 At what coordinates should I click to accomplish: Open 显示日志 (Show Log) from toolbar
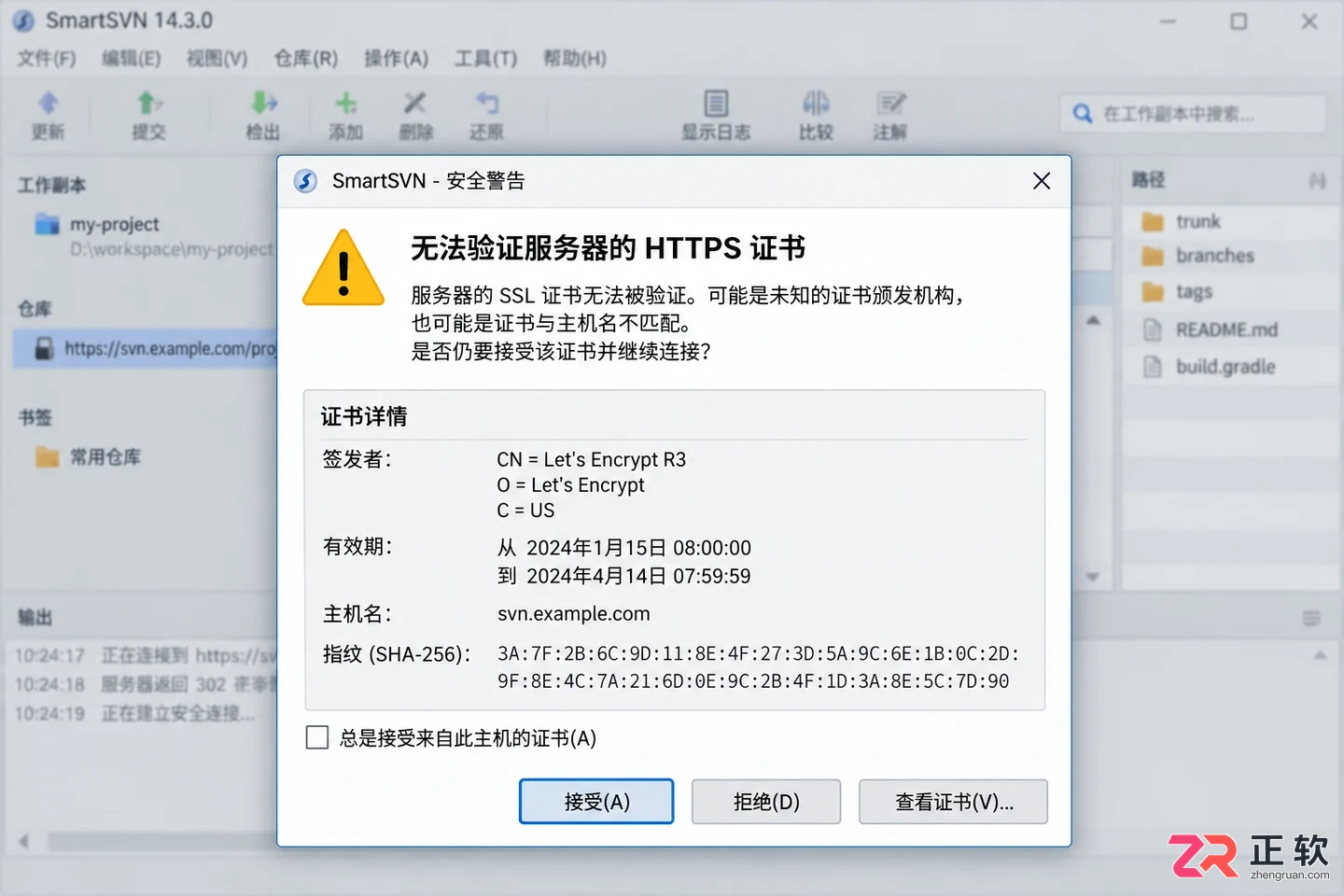point(716,116)
